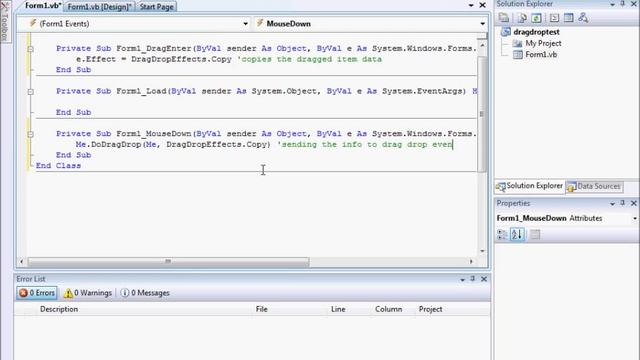Switch Properties view to Categorized
Viewport: 640px width, 360px height.
[x=502, y=234]
